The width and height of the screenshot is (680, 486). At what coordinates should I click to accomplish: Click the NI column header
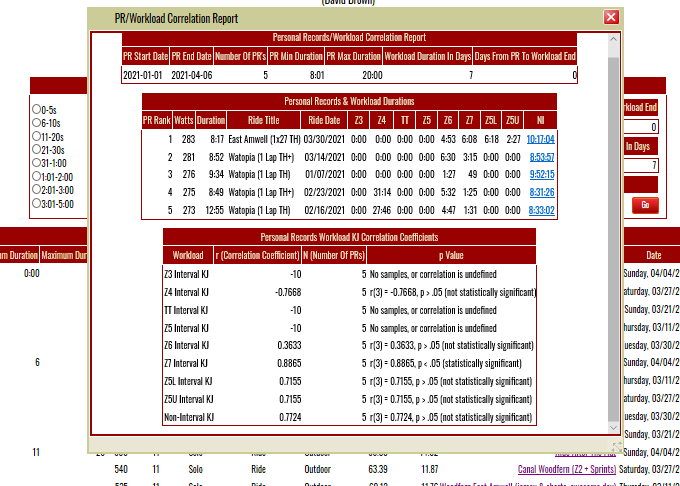540,120
